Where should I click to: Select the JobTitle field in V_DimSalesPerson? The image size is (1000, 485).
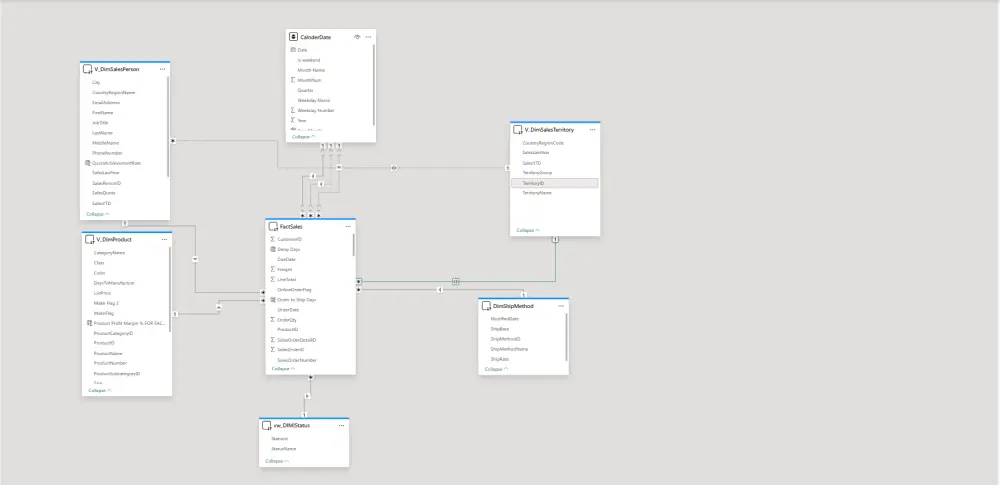100,123
